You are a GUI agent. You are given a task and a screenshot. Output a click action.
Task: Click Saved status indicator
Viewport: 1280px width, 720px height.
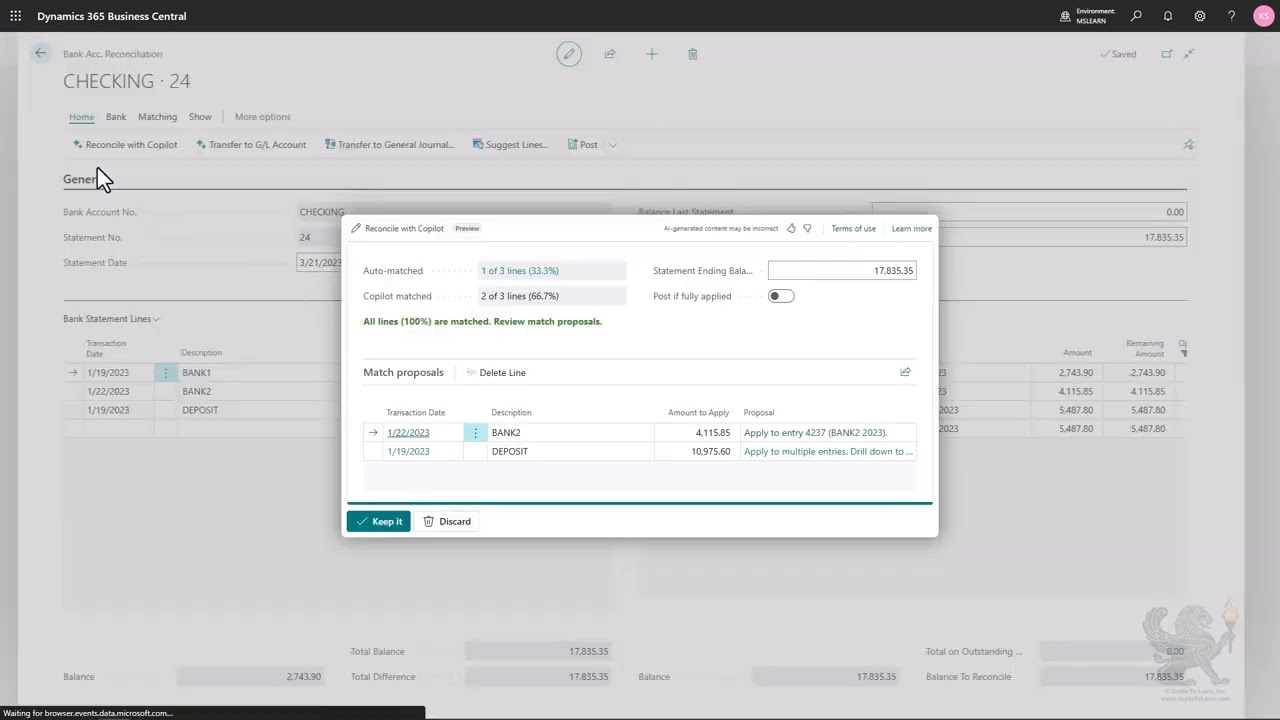coord(1118,54)
